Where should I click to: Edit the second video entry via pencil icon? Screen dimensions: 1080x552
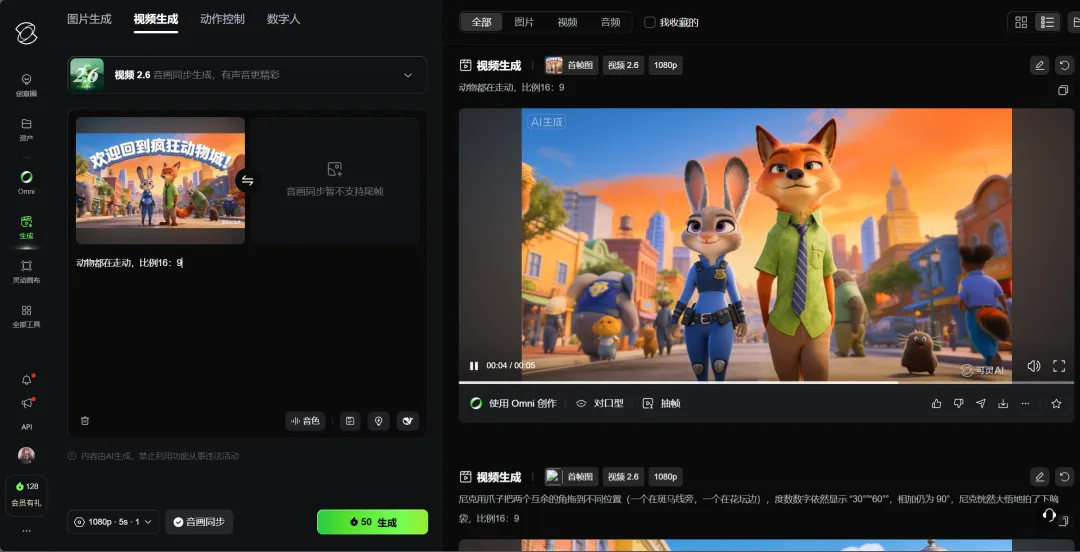click(x=1039, y=476)
